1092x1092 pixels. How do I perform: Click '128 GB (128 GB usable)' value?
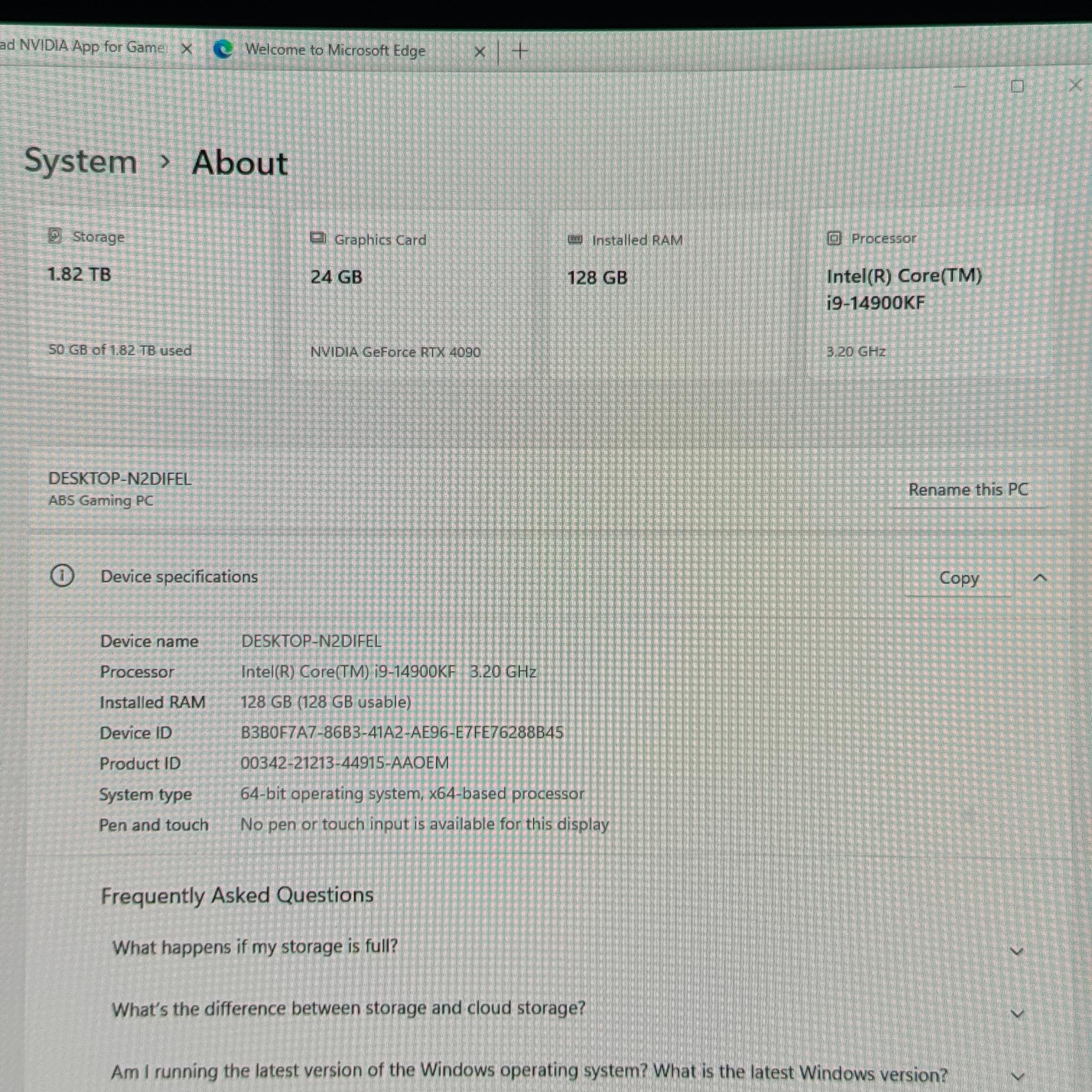click(x=326, y=702)
